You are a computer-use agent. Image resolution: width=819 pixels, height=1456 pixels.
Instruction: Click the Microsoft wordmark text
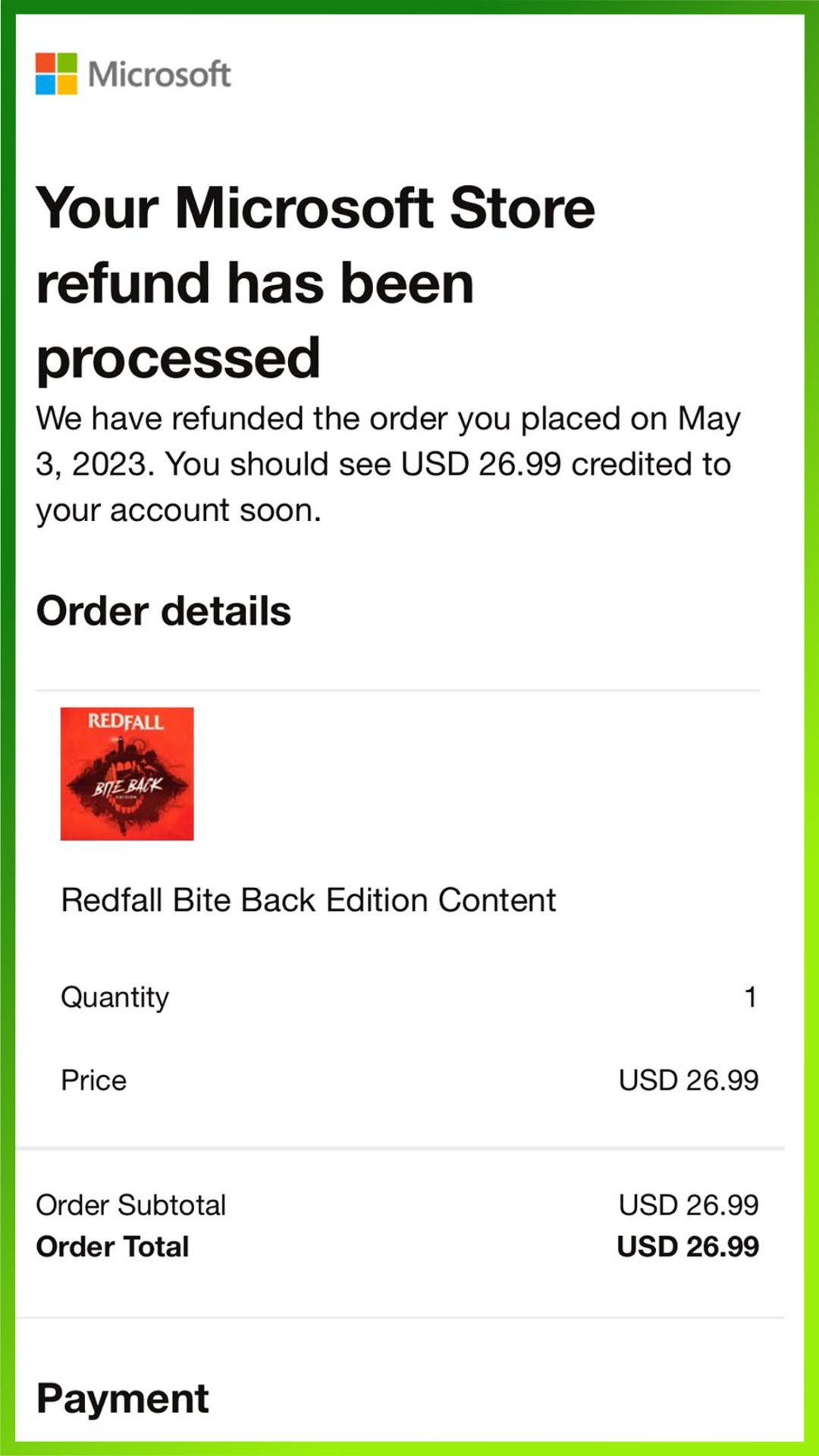159,74
